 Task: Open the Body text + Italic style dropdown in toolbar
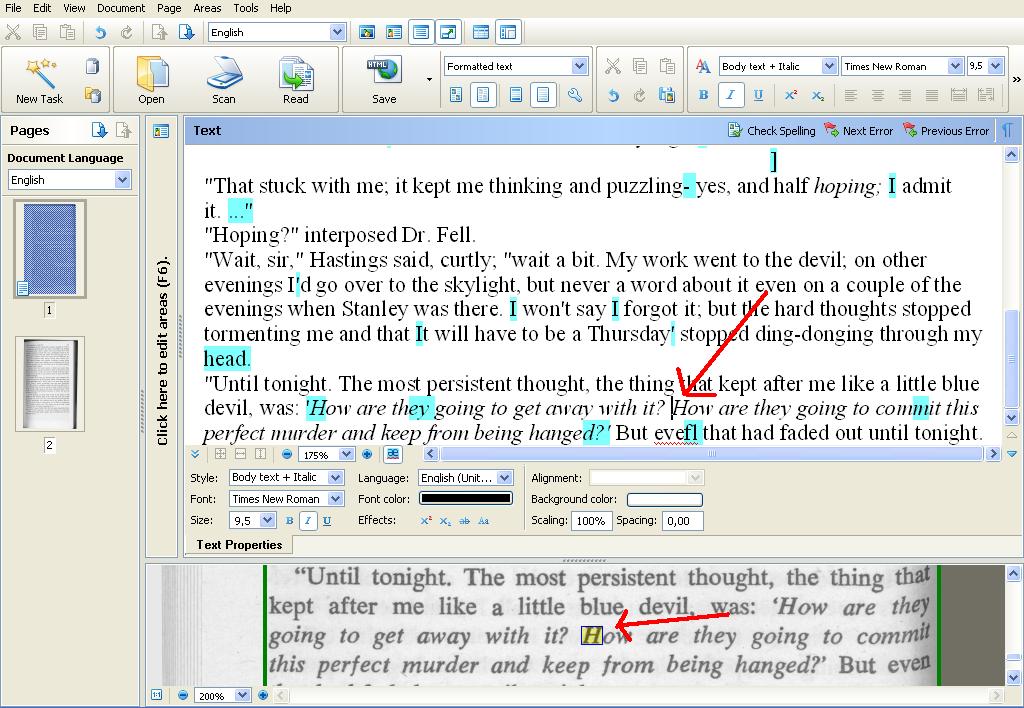pyautogui.click(x=829, y=66)
